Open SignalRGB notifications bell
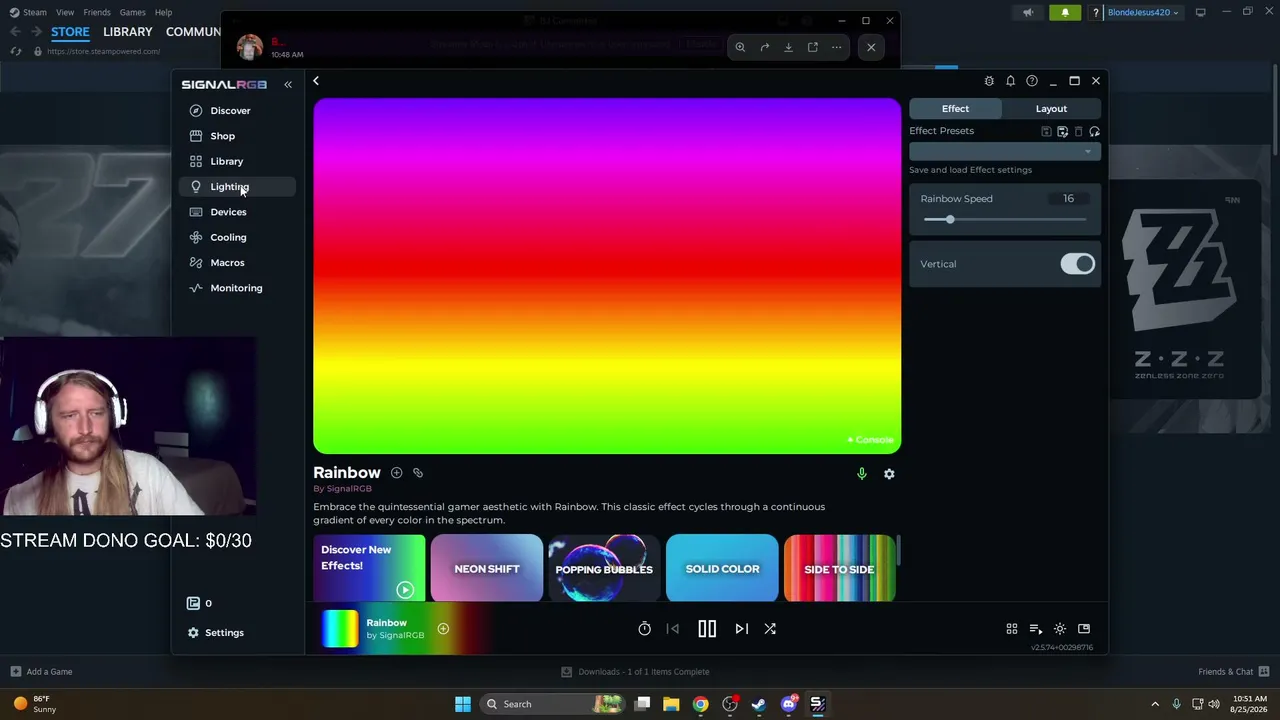The width and height of the screenshot is (1280, 720). pyautogui.click(x=1010, y=81)
